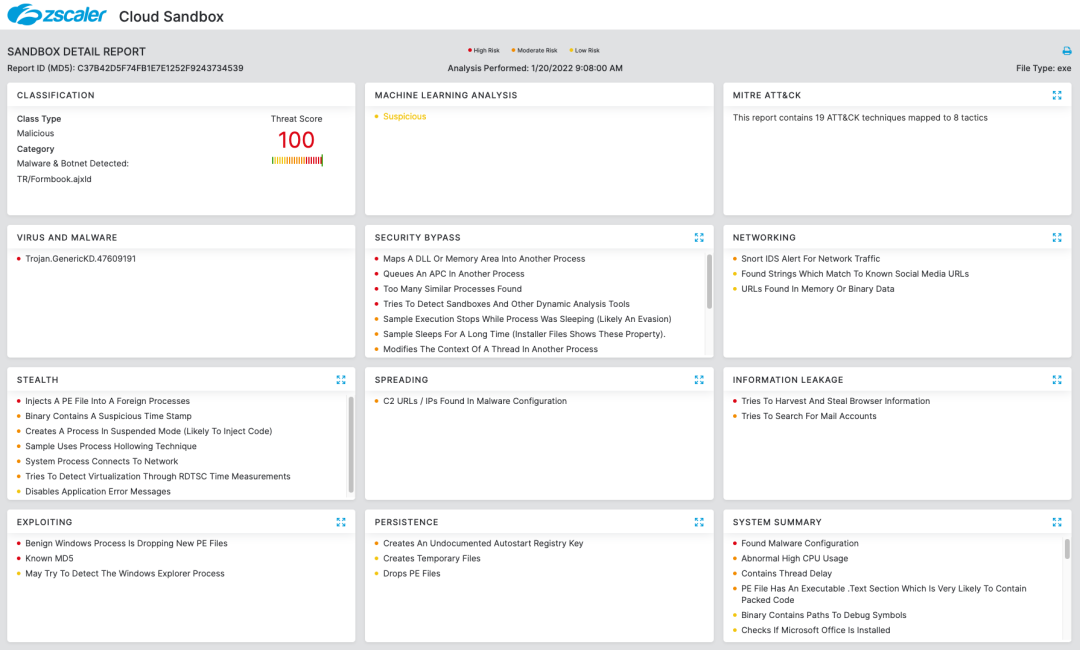Select the Trojan.GenericKD.47609191 entry

coord(80,259)
